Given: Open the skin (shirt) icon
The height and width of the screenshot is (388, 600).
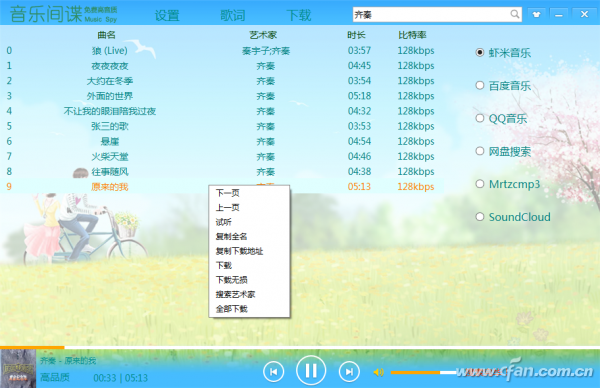Looking at the screenshot, I should click(x=536, y=15).
